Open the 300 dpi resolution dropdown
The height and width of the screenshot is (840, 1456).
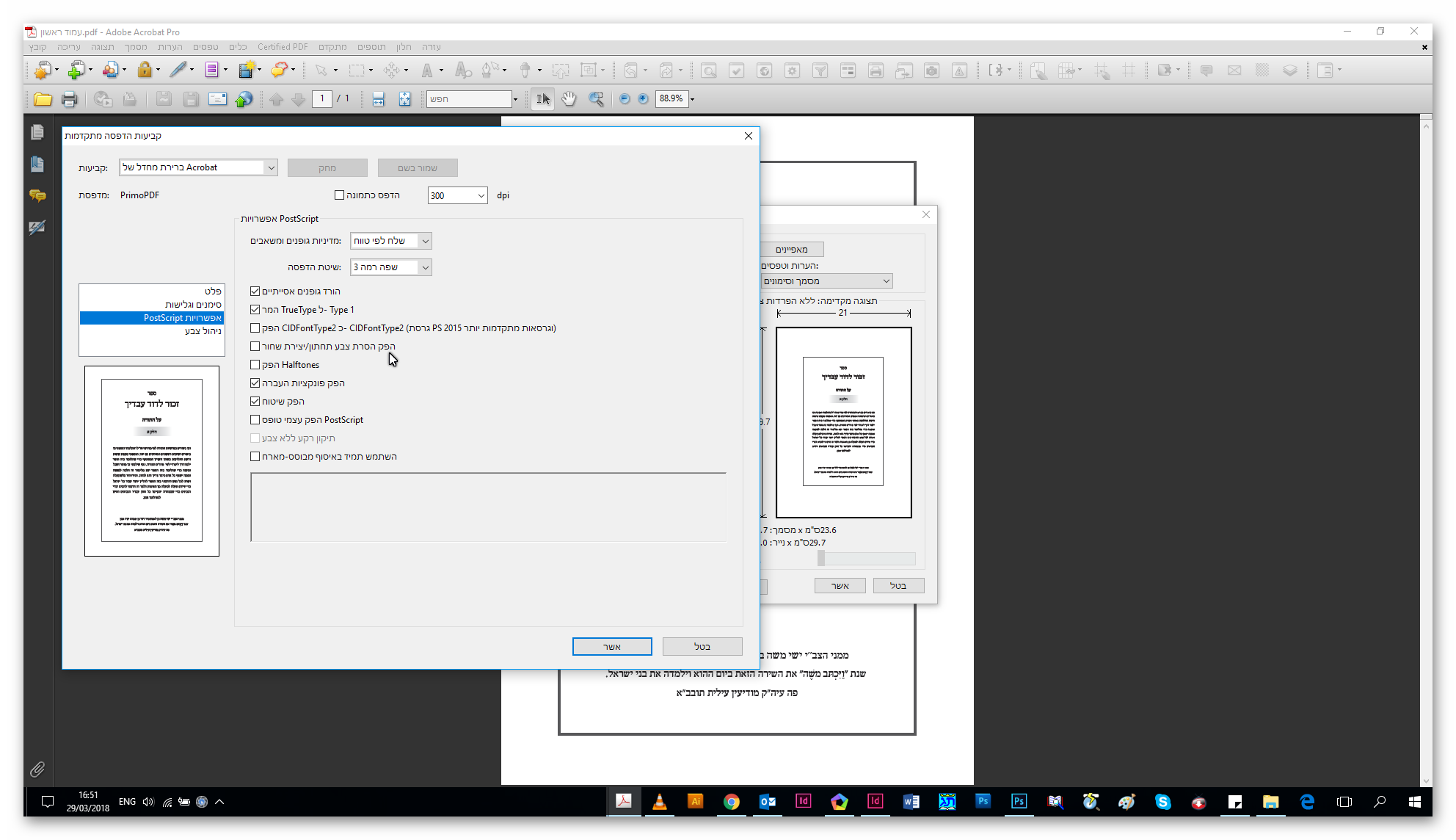pos(481,196)
